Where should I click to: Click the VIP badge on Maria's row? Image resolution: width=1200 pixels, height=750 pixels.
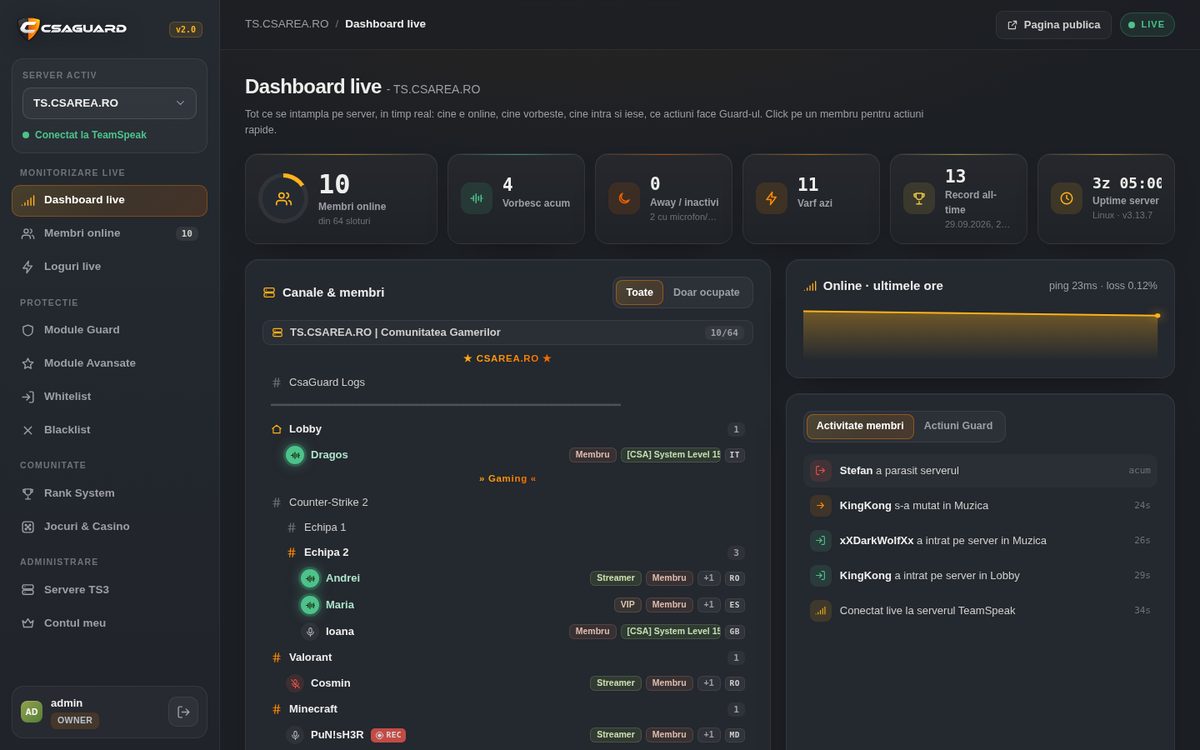(627, 605)
